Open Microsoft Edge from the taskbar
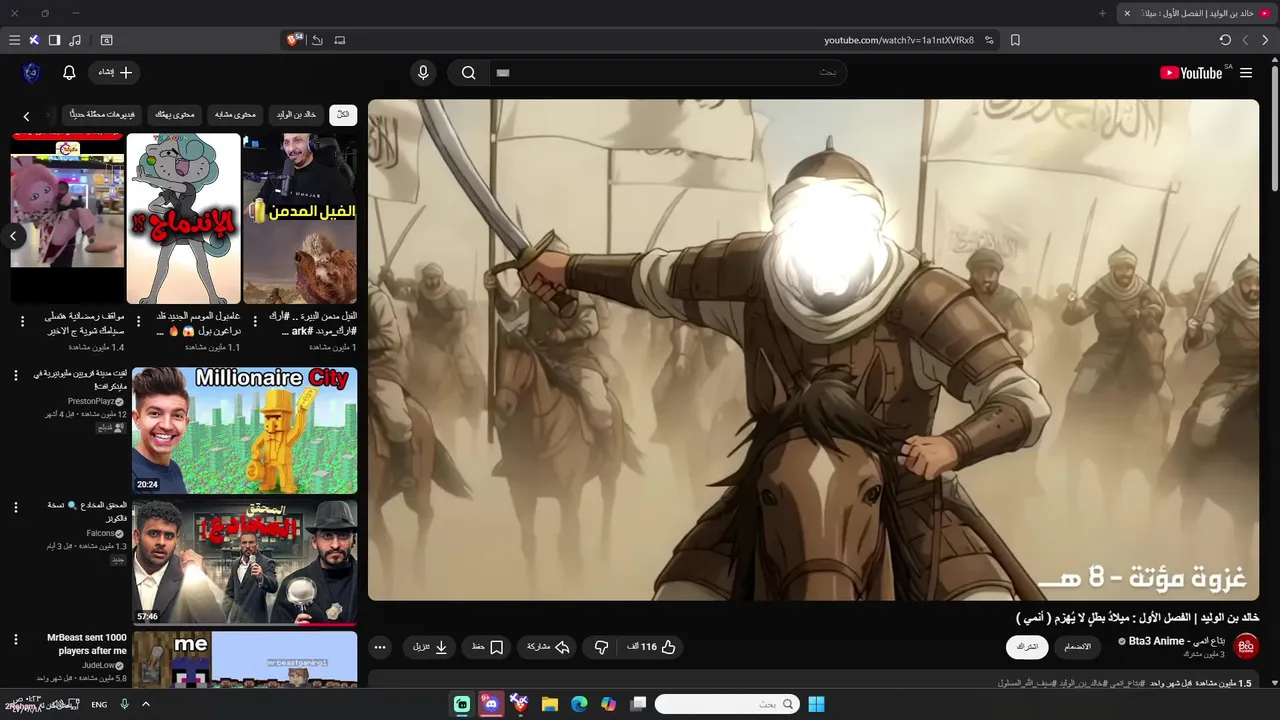The width and height of the screenshot is (1280, 720). (579, 704)
